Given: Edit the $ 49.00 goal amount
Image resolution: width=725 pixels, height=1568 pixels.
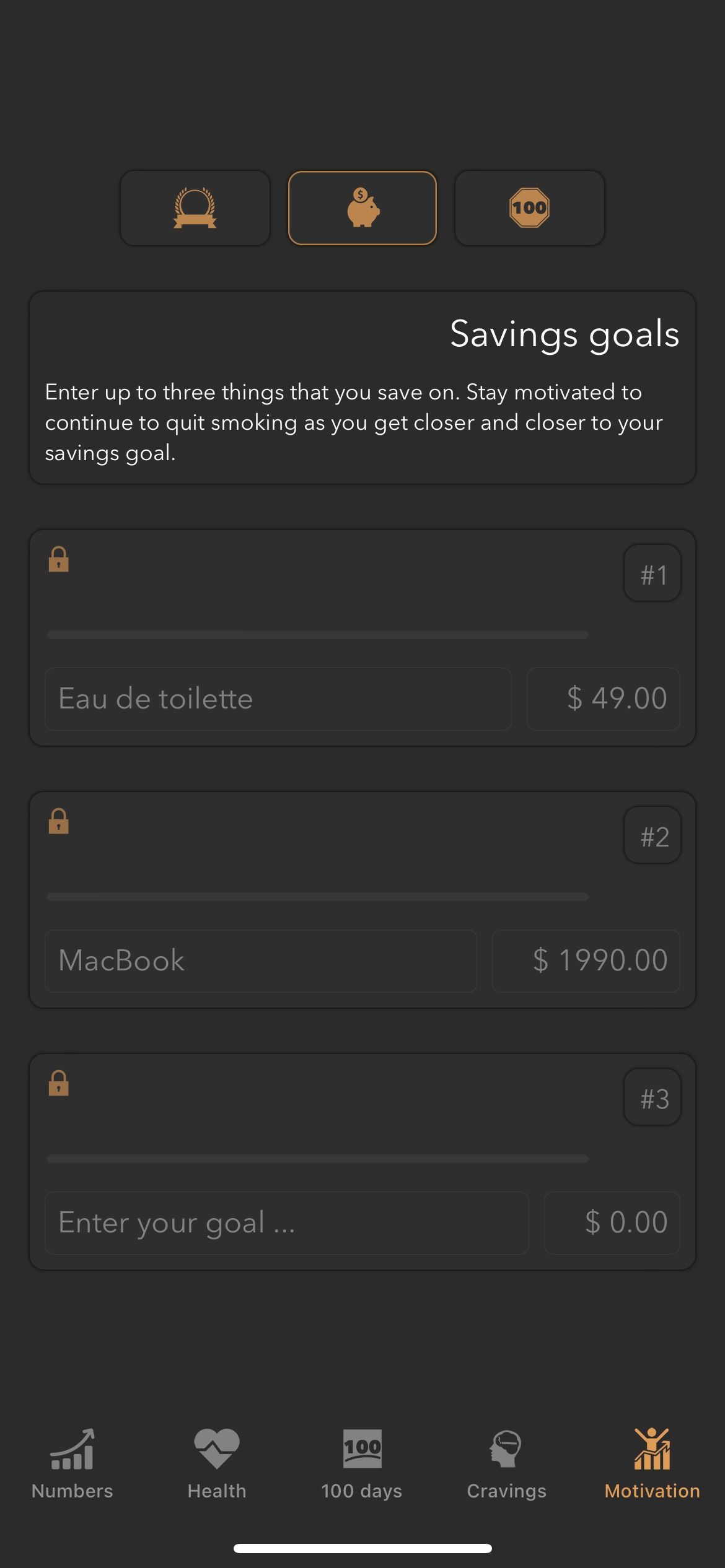Looking at the screenshot, I should click(x=604, y=699).
